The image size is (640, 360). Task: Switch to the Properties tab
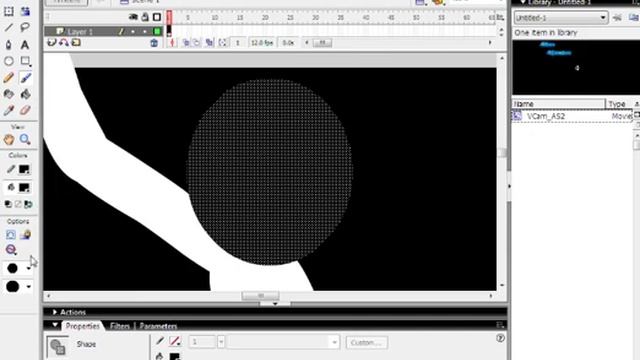82,326
